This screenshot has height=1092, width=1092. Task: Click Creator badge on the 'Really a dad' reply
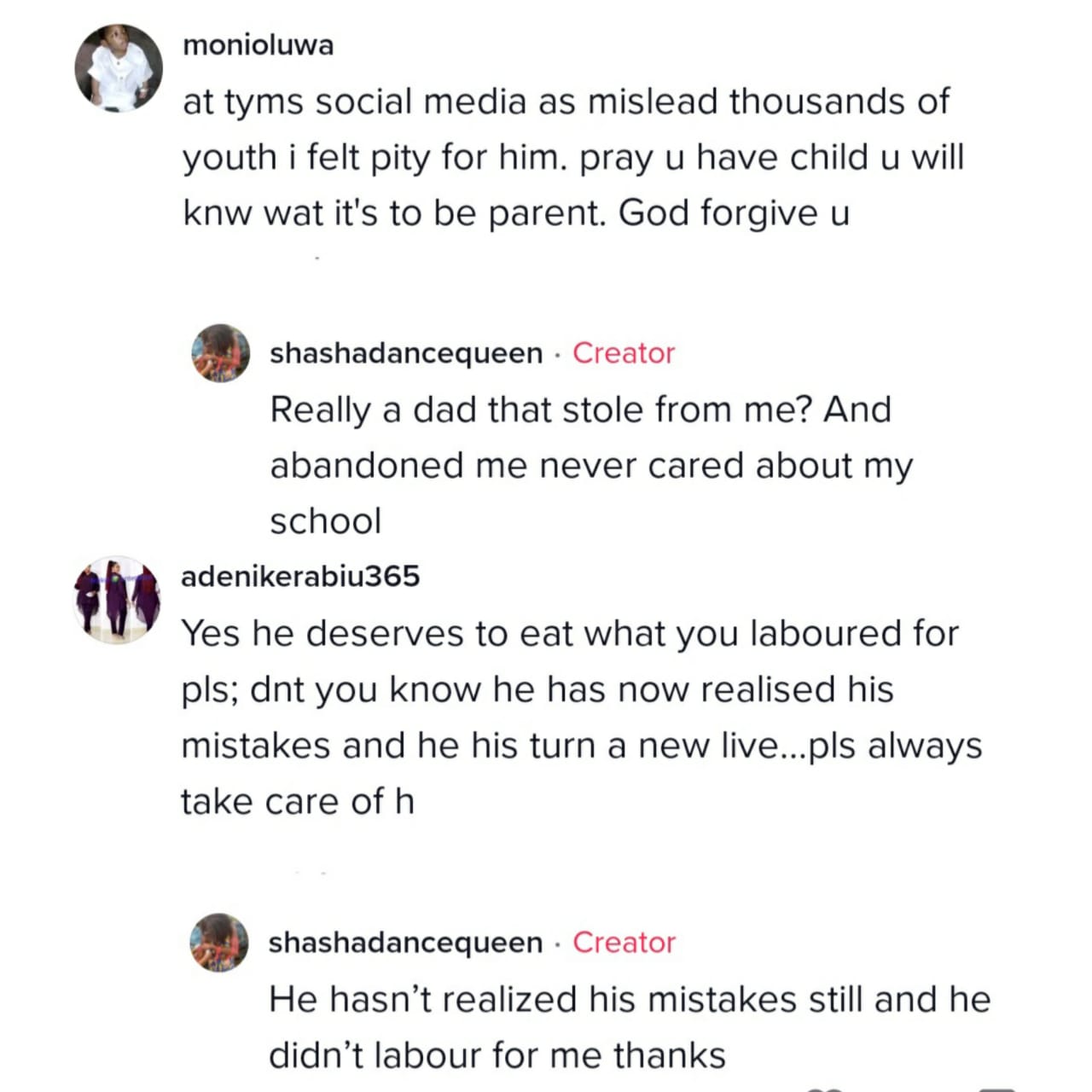pos(623,353)
